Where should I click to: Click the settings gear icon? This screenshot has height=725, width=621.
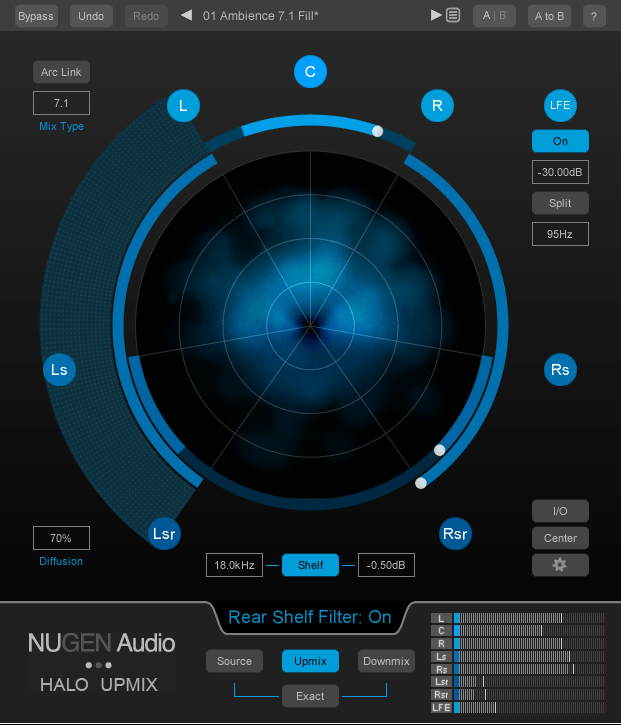pos(560,565)
